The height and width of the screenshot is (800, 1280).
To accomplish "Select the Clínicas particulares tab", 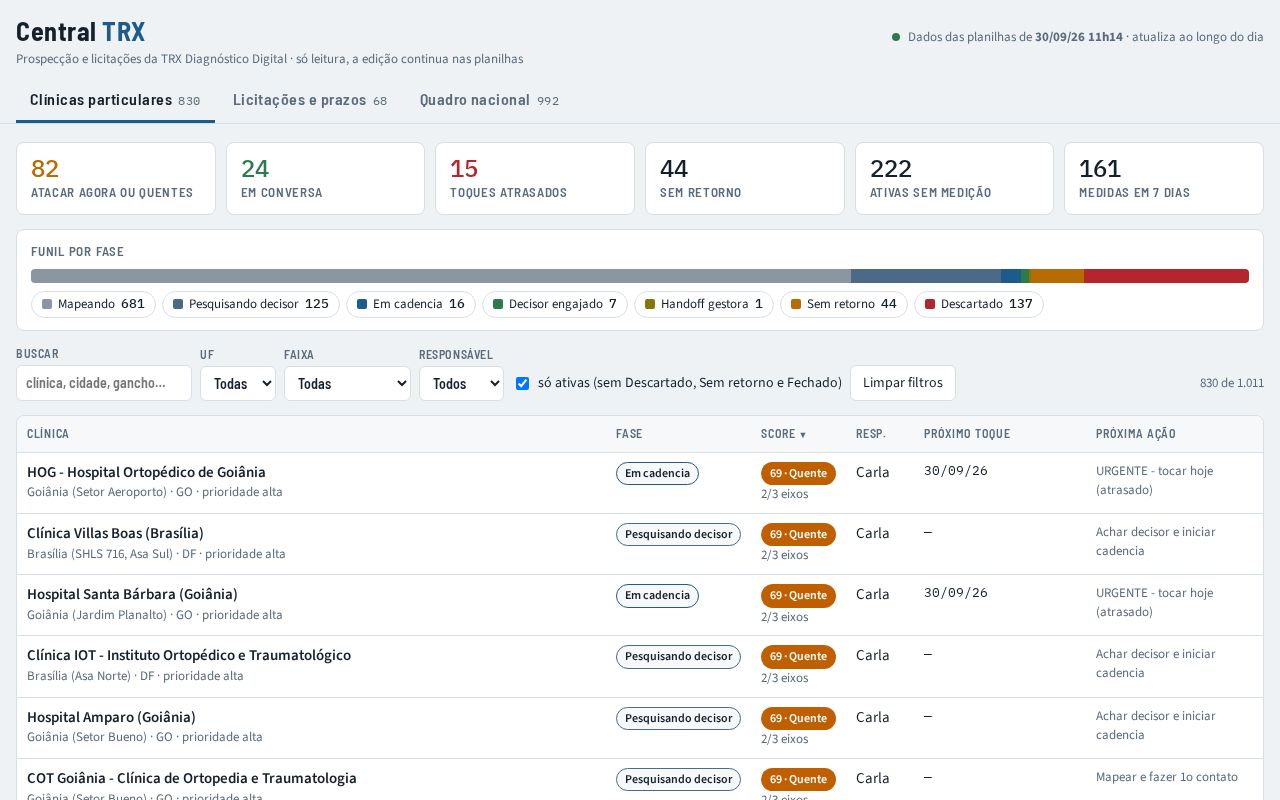I will click(x=115, y=100).
